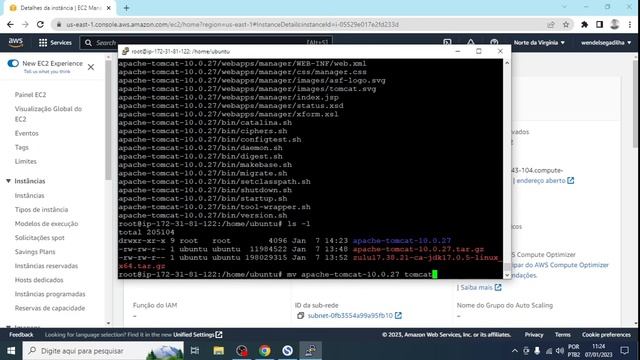The image size is (640, 360).
Task: Open the AWS logo home link
Action: click(16, 42)
